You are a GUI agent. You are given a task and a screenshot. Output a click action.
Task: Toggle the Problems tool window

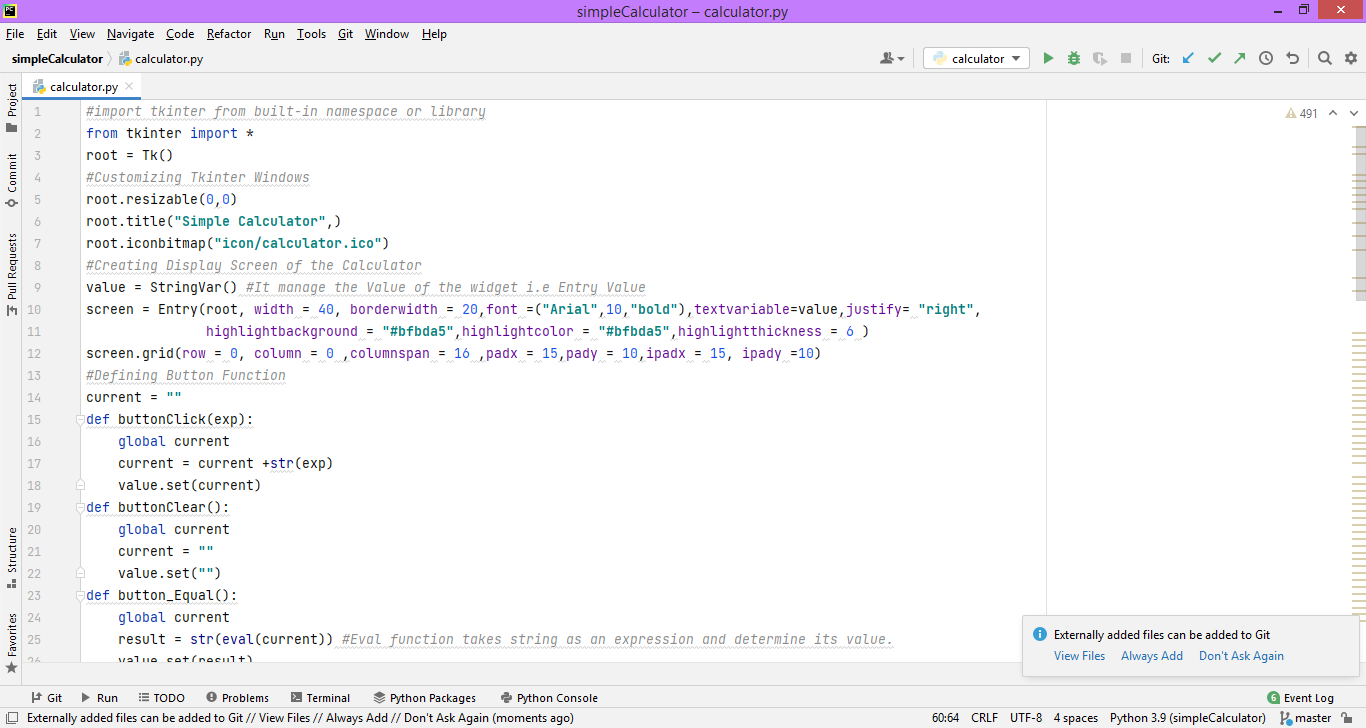[237, 697]
